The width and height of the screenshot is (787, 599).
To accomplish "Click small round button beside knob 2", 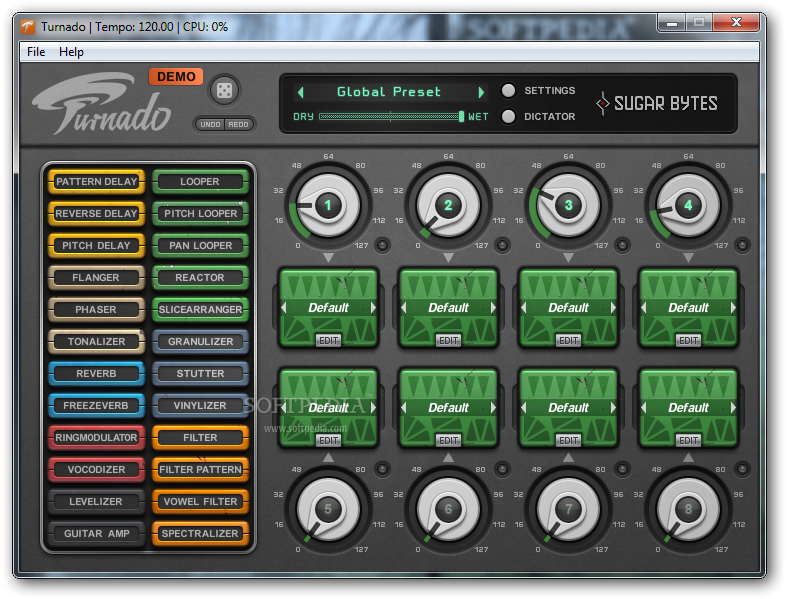I will (502, 245).
